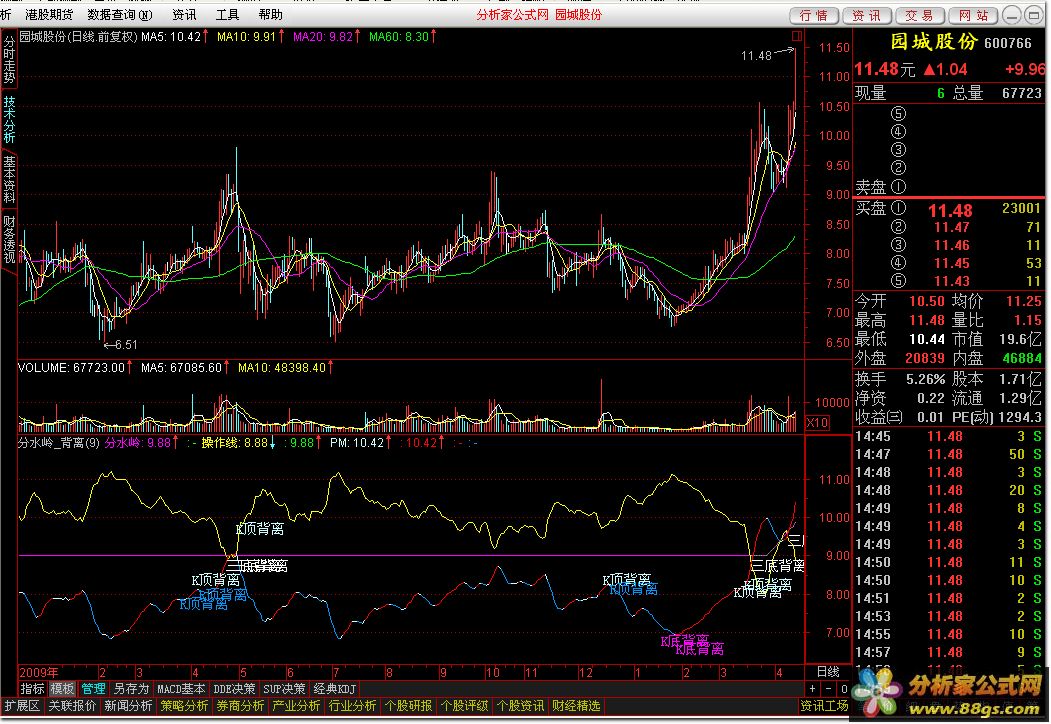The height and width of the screenshot is (724, 1051).
Task: Select the buy order ⑤ row at 11.43
Action: point(948,282)
